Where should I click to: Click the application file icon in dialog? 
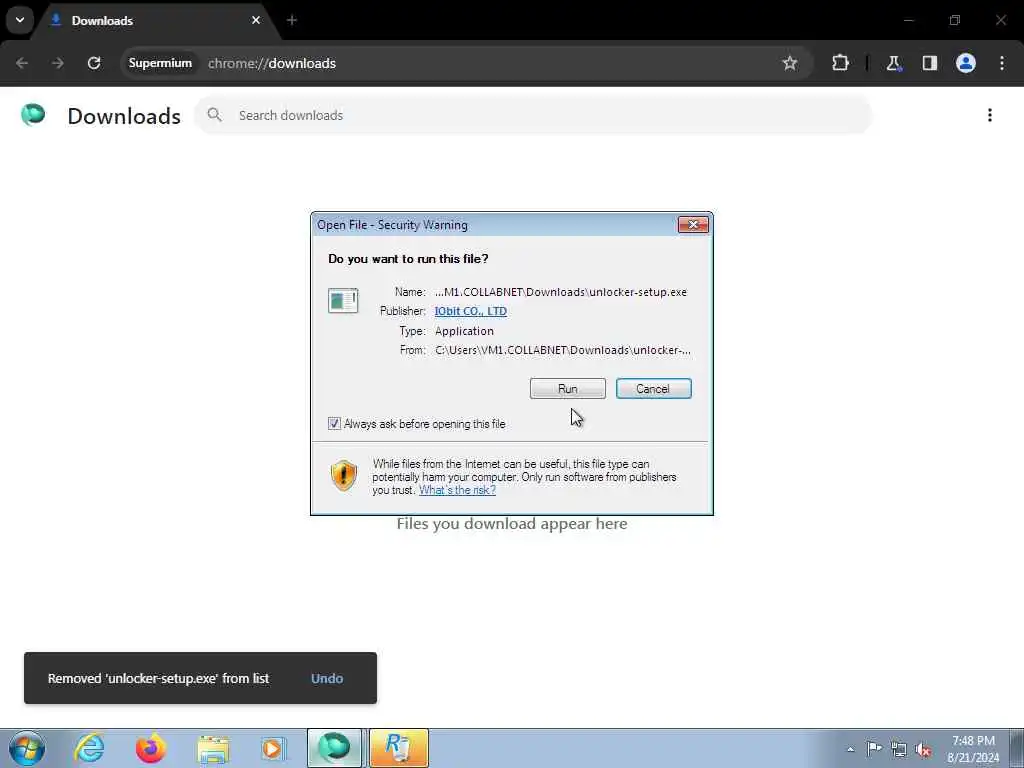click(x=343, y=301)
